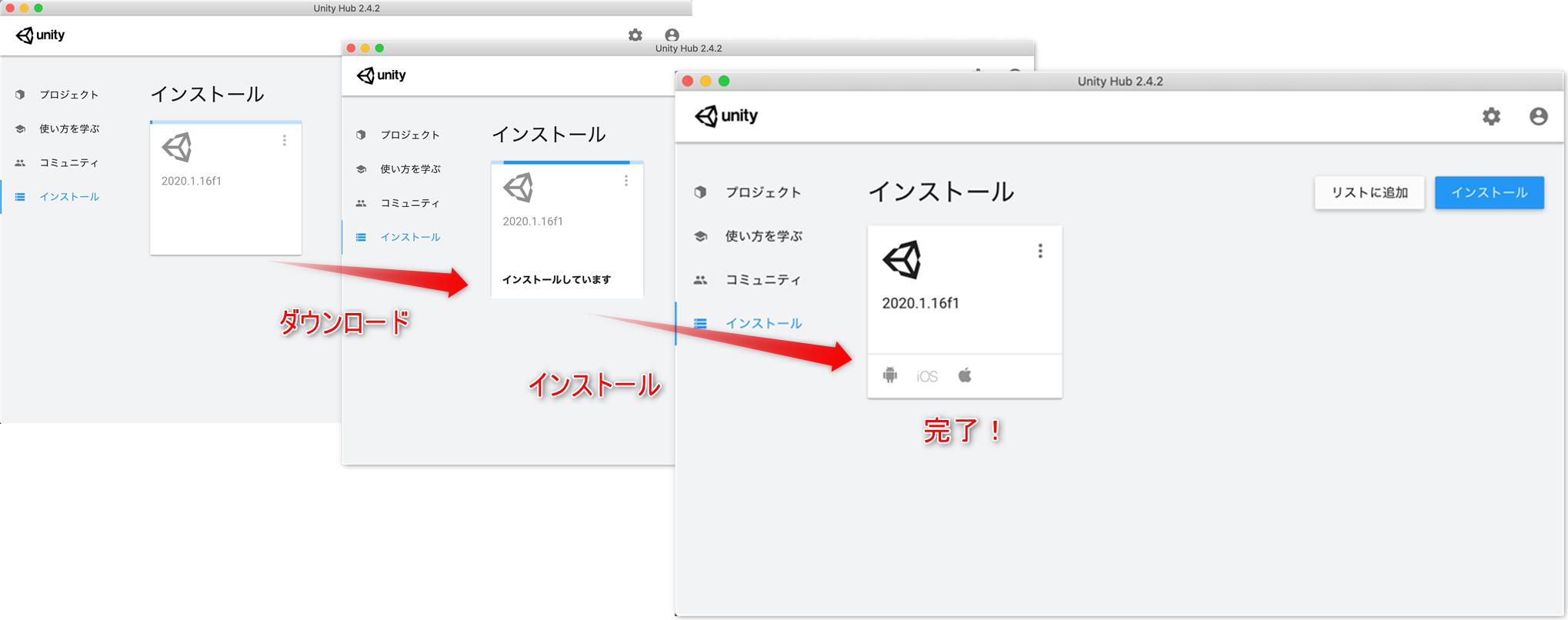This screenshot has width=1568, height=620.
Task: Click コミュニティ people icon in back-left window
Action: (20, 162)
